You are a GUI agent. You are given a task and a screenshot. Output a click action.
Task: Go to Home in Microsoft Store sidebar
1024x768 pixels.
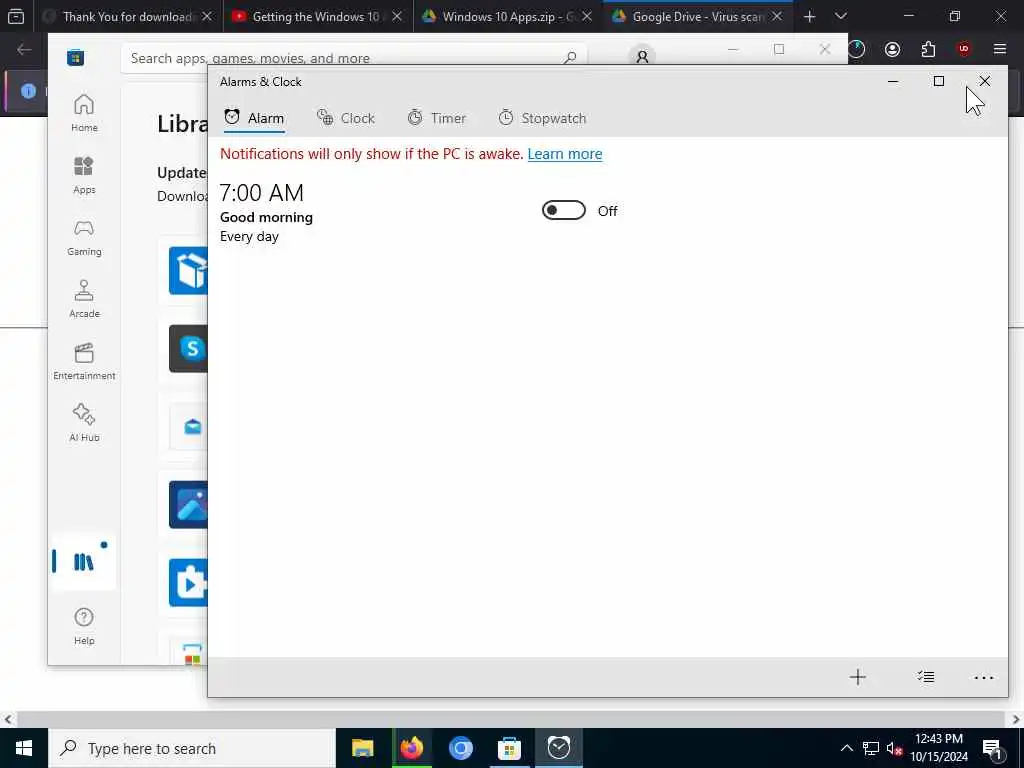pyautogui.click(x=84, y=113)
